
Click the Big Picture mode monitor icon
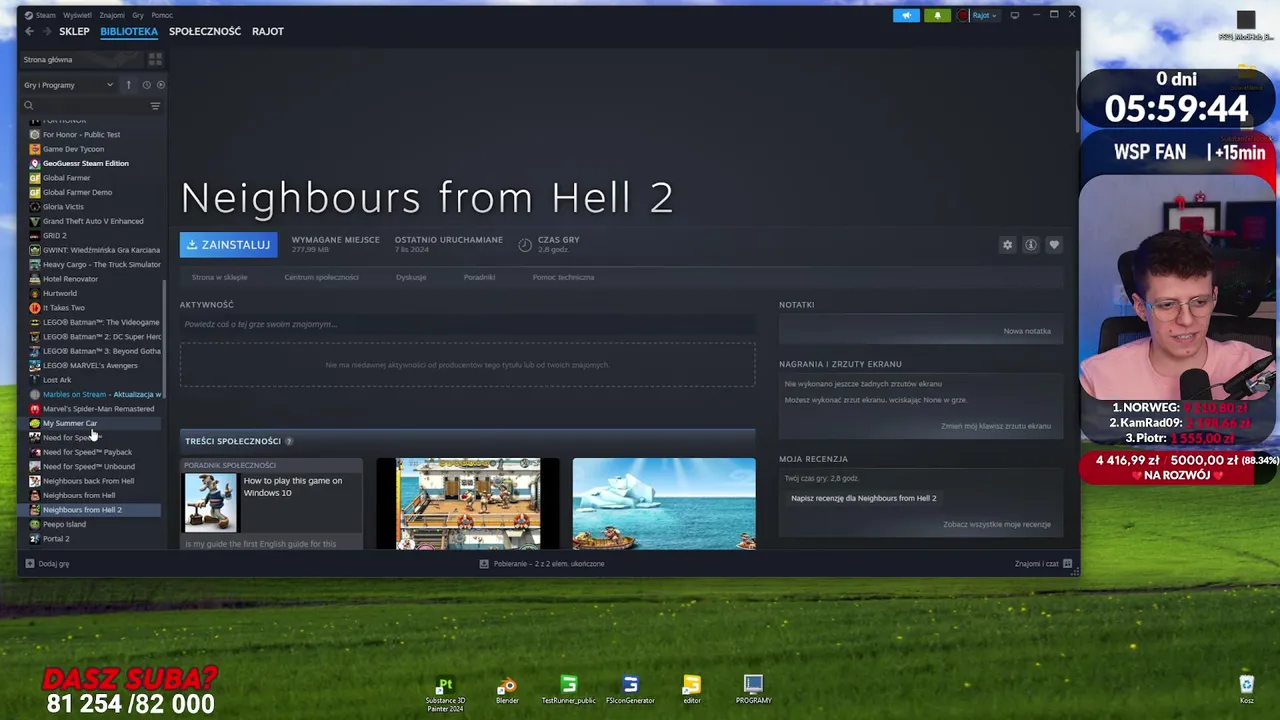pyautogui.click(x=1015, y=15)
